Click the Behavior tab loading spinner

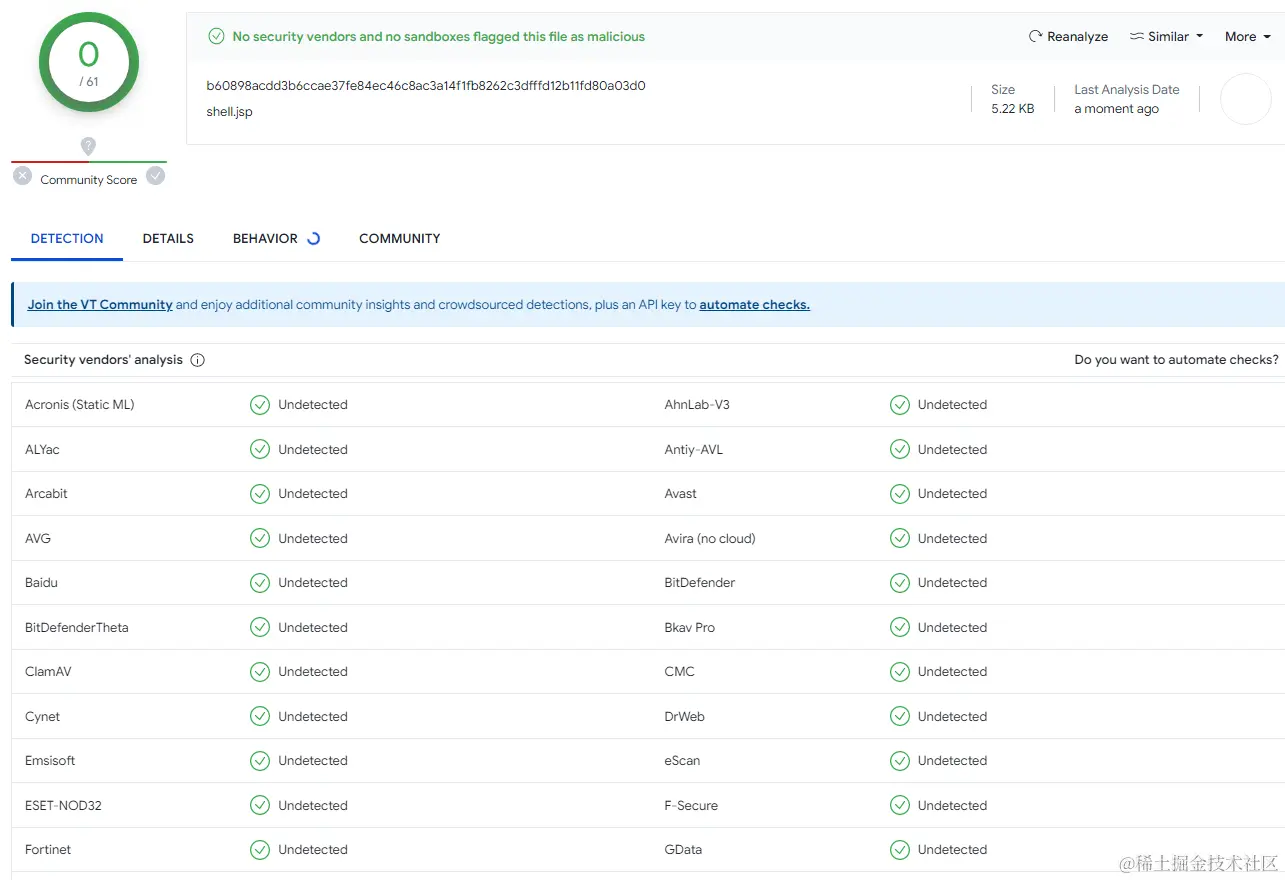(x=313, y=238)
